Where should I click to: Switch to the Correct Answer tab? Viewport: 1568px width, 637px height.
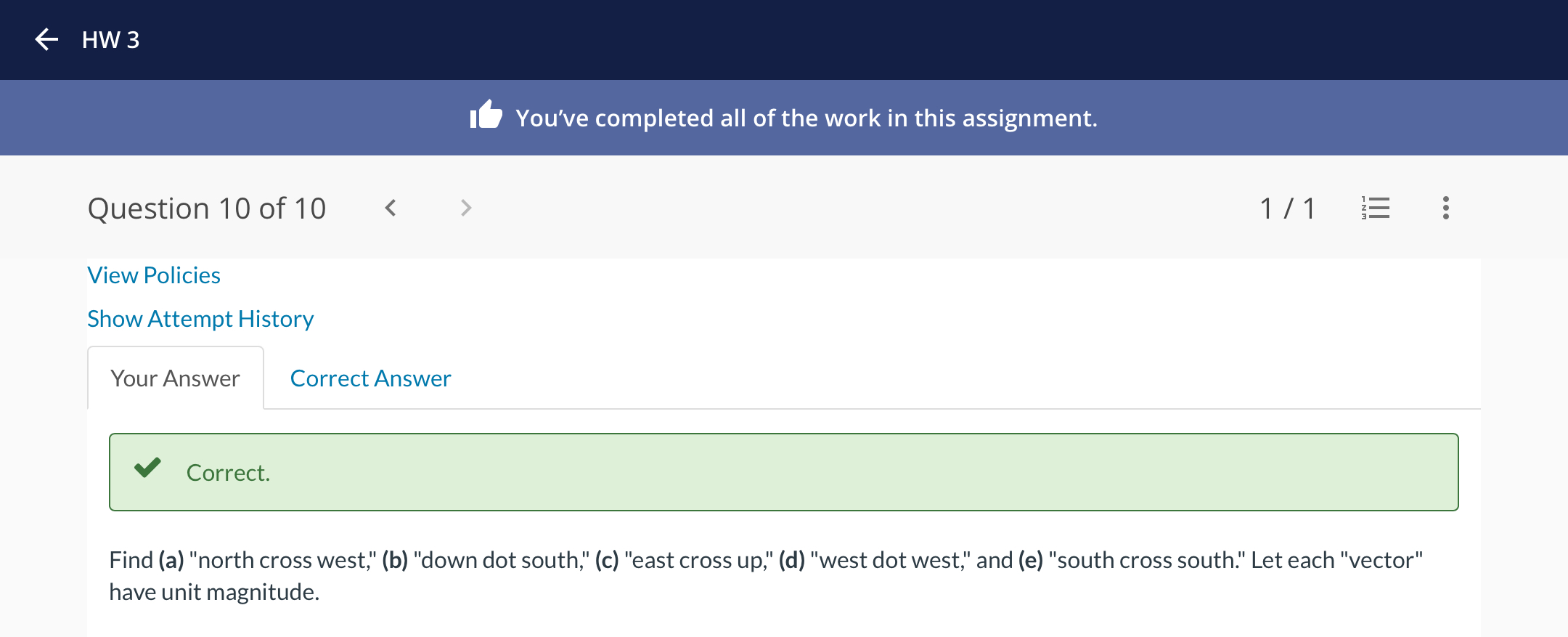click(x=370, y=378)
